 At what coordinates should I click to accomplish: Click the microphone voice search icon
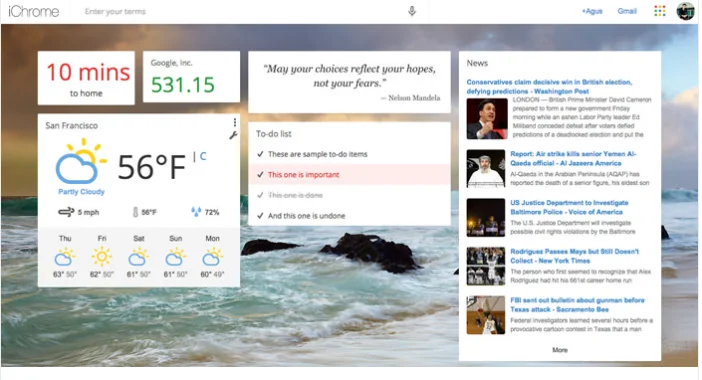tap(412, 11)
